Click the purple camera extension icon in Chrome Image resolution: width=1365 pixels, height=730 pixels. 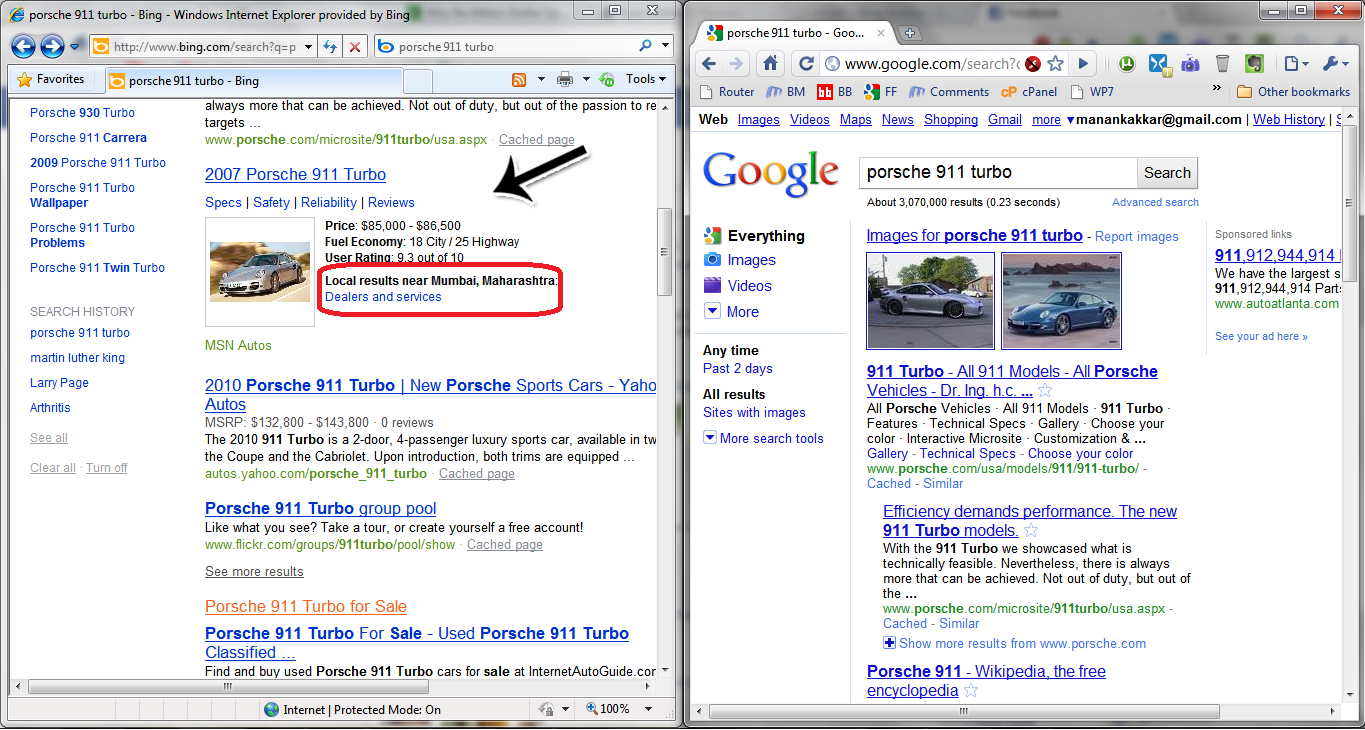pos(1190,64)
